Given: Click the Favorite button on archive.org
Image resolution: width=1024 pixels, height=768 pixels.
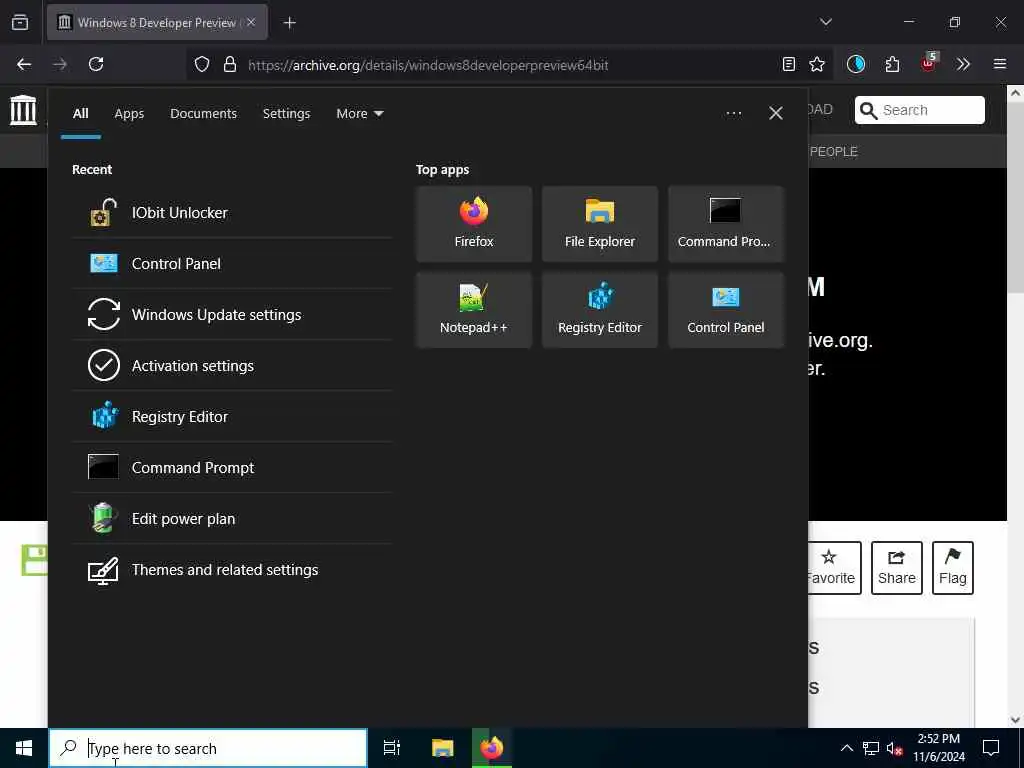Looking at the screenshot, I should (834, 568).
